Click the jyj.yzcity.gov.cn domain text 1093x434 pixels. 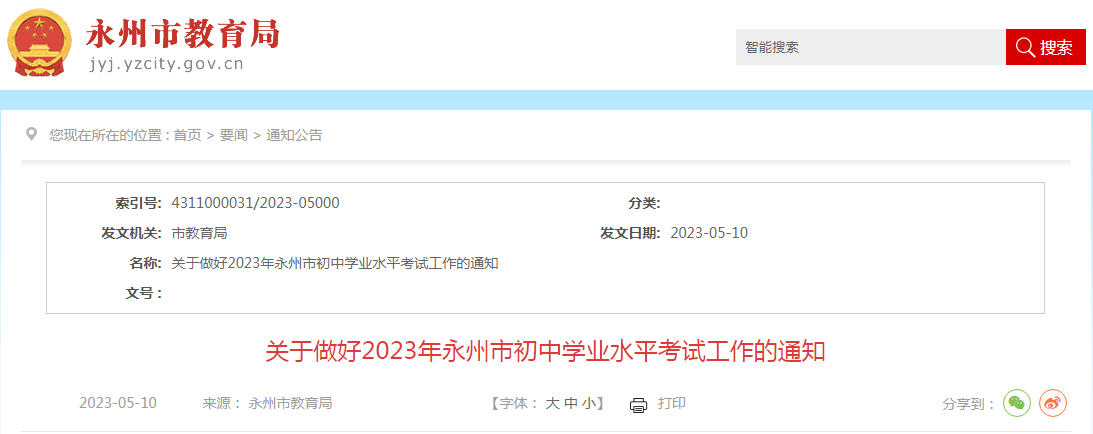click(x=167, y=65)
